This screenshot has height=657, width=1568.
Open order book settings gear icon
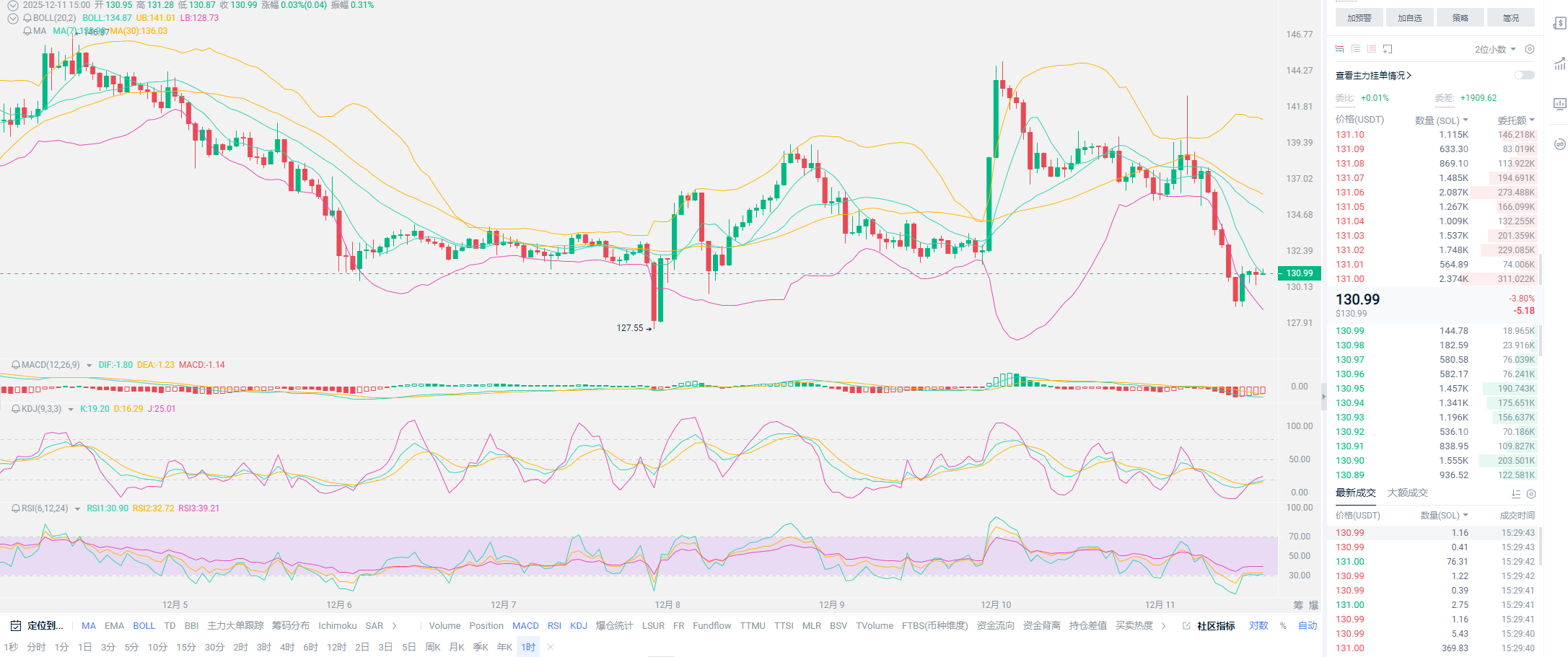tap(1529, 49)
